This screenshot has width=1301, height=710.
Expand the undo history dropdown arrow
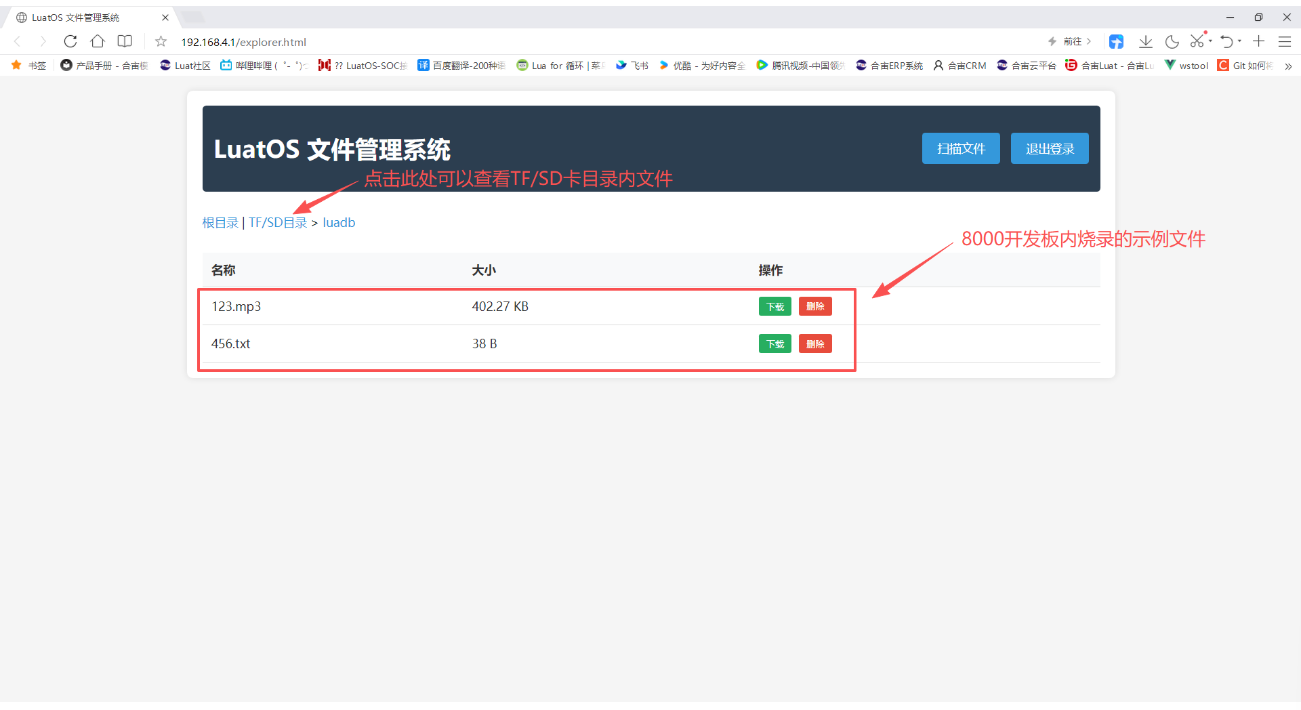click(x=1239, y=41)
